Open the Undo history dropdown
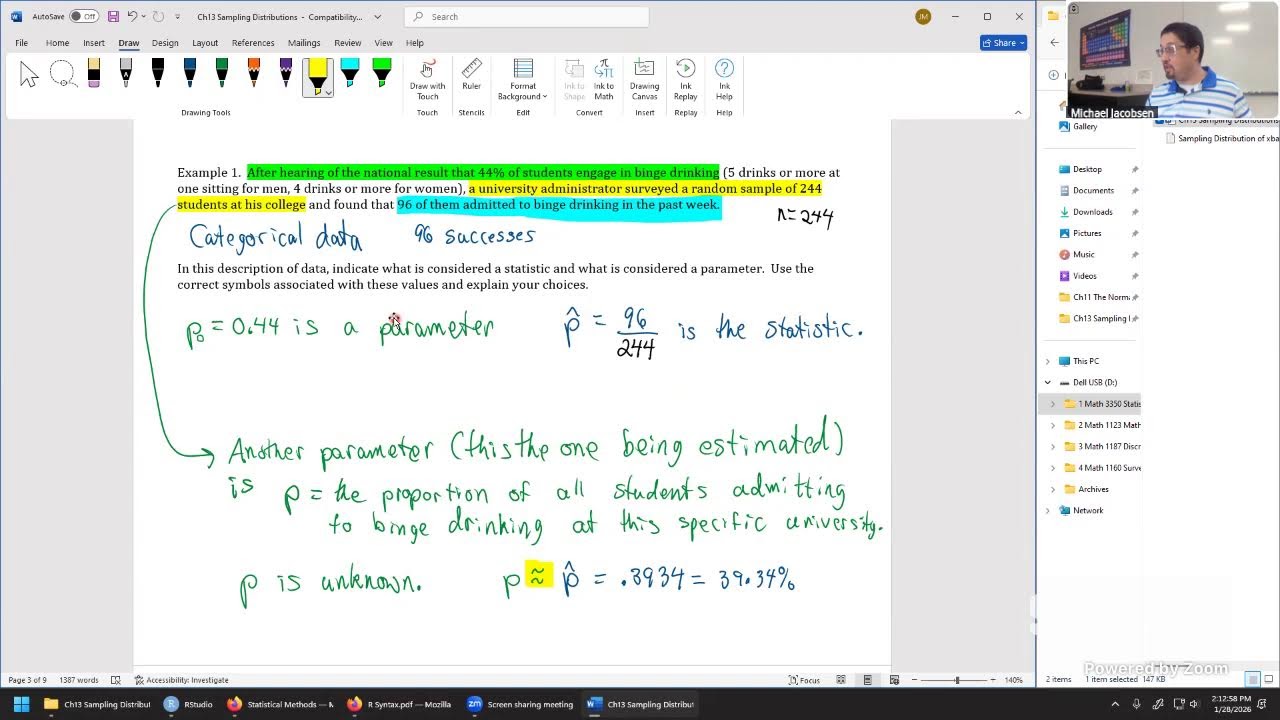1280x720 pixels. tap(143, 17)
